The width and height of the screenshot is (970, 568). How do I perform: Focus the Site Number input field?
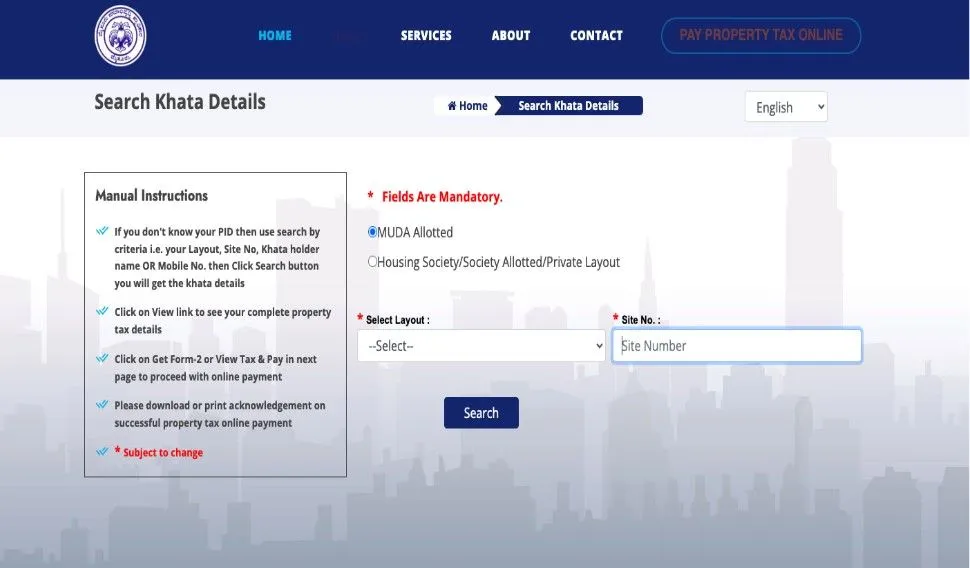[x=736, y=346]
